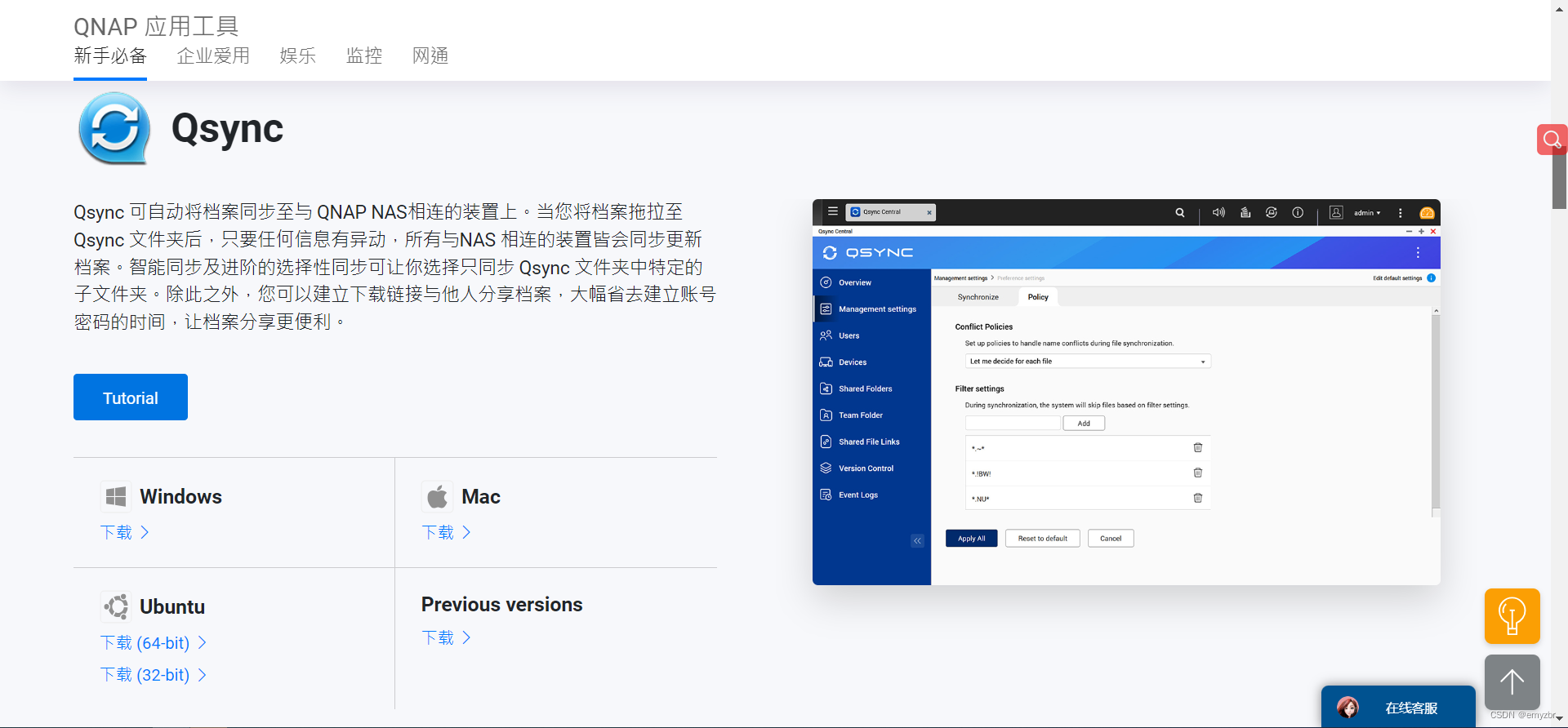Open Team Folder in sidebar

[872, 415]
